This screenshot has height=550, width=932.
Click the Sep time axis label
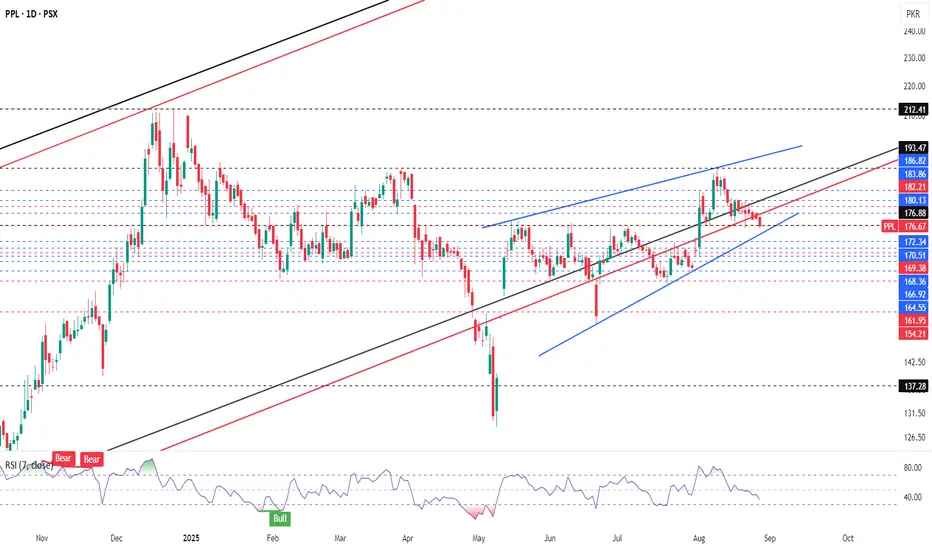(769, 538)
